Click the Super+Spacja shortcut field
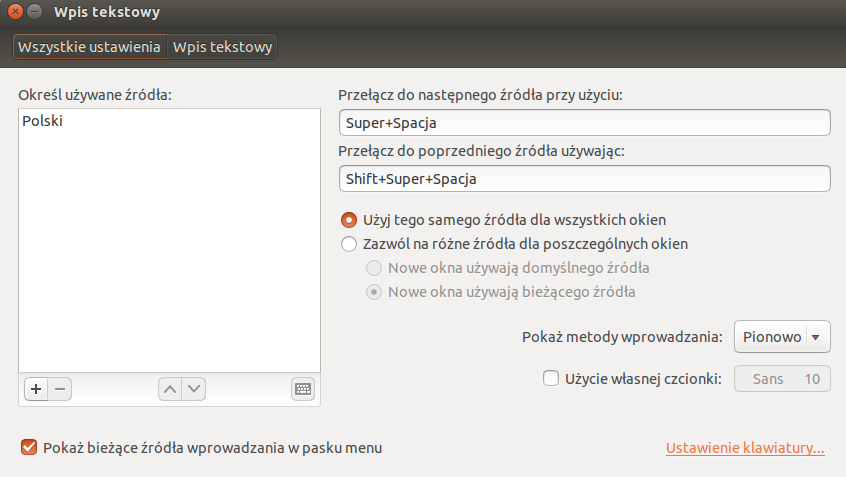This screenshot has height=477, width=846. 585,123
